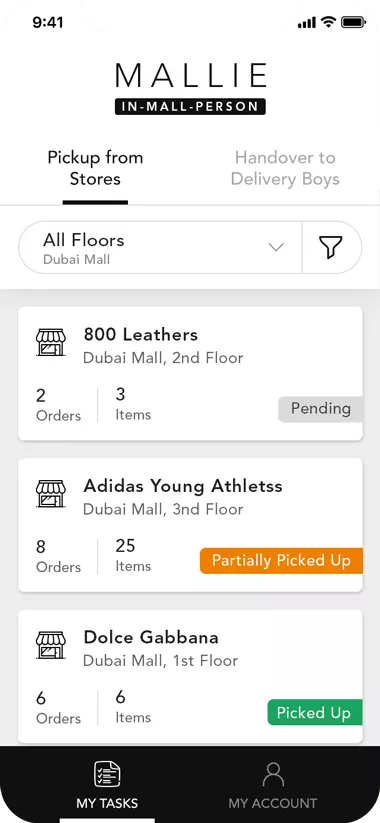This screenshot has height=823, width=380.
Task: Tap the cellular signal bars icon
Action: point(307,23)
